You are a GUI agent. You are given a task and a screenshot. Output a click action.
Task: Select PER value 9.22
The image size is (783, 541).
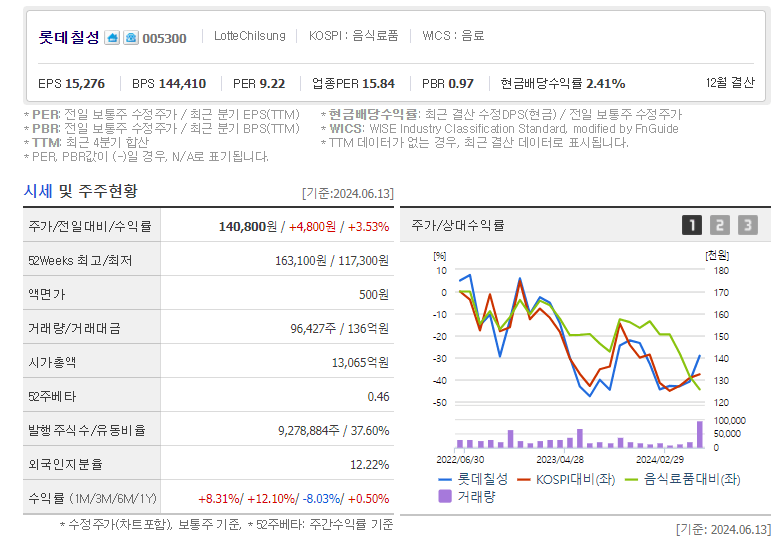click(272, 83)
